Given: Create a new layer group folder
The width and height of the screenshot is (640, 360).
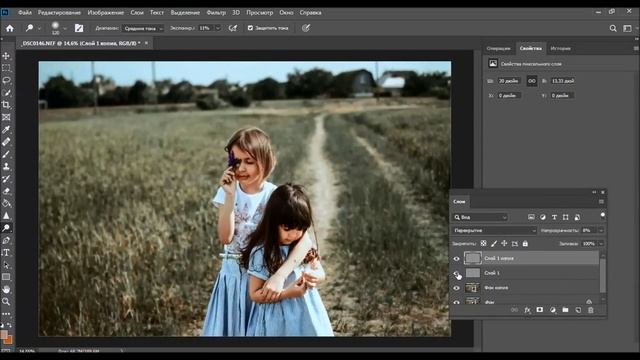Looking at the screenshot, I should [565, 310].
